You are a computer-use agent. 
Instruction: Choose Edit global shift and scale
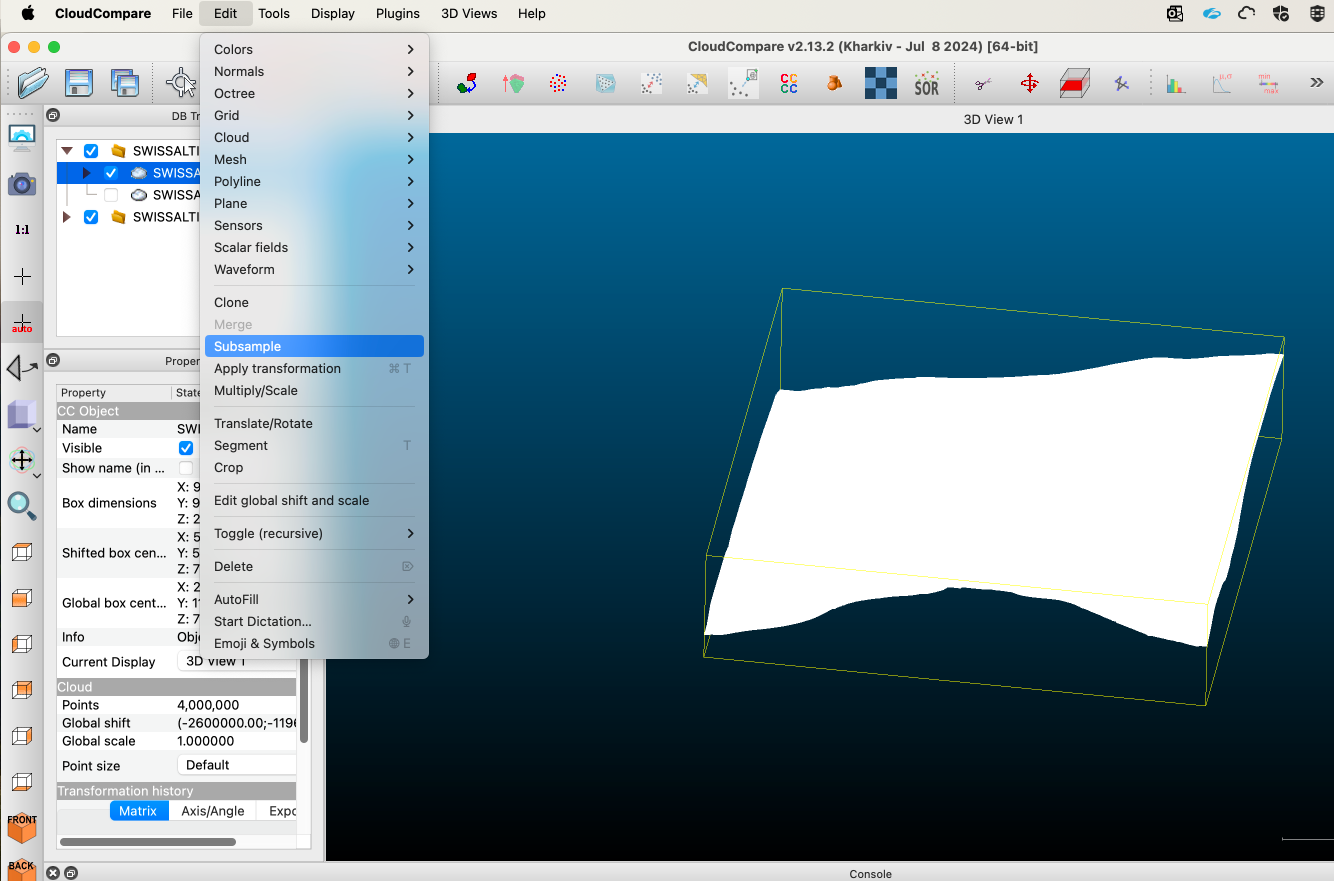pos(314,500)
